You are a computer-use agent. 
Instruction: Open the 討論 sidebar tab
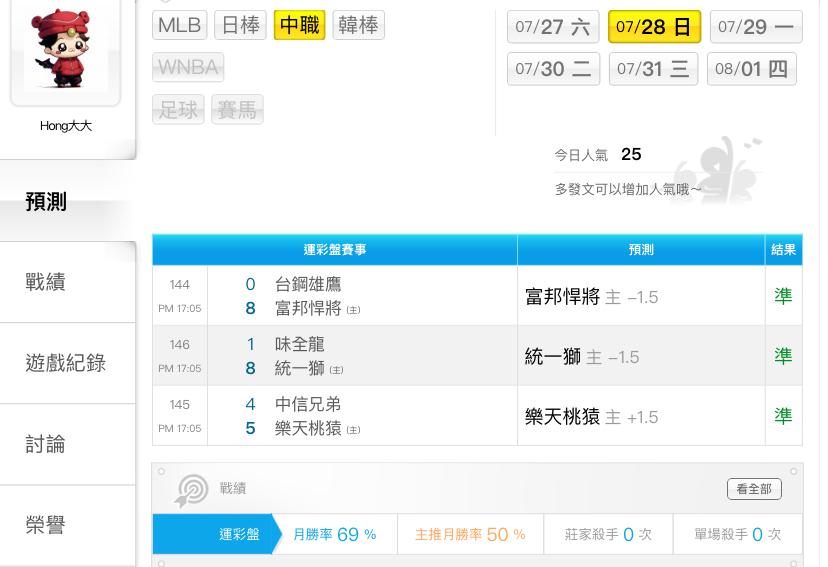point(68,445)
